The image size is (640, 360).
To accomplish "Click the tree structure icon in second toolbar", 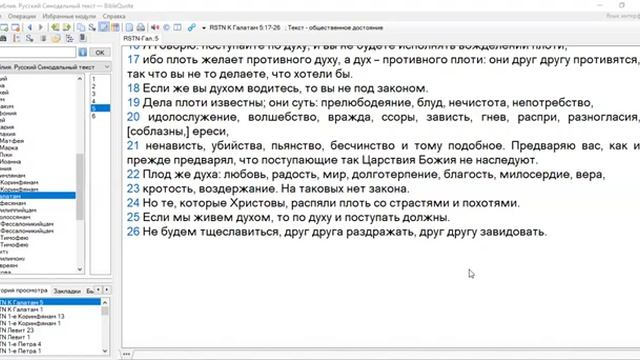I will [69, 38].
